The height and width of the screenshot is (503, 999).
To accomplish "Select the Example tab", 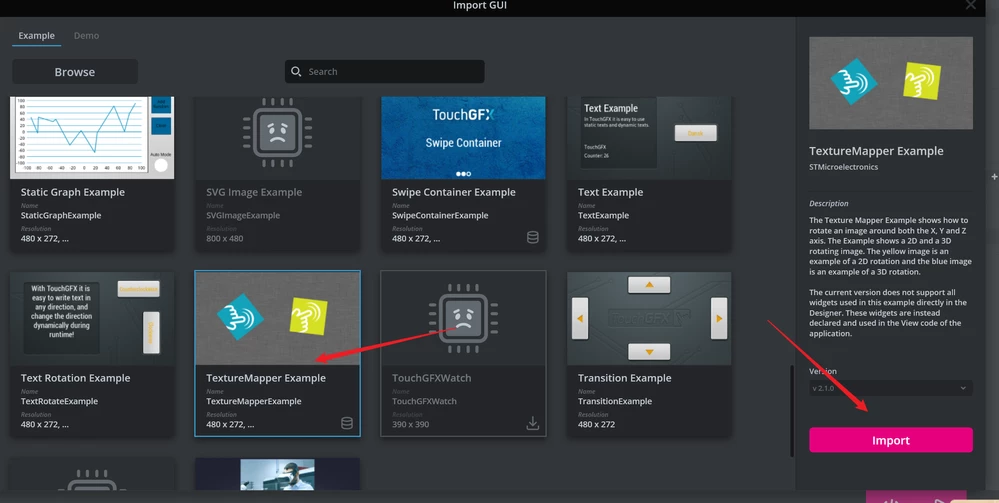I will tap(36, 36).
